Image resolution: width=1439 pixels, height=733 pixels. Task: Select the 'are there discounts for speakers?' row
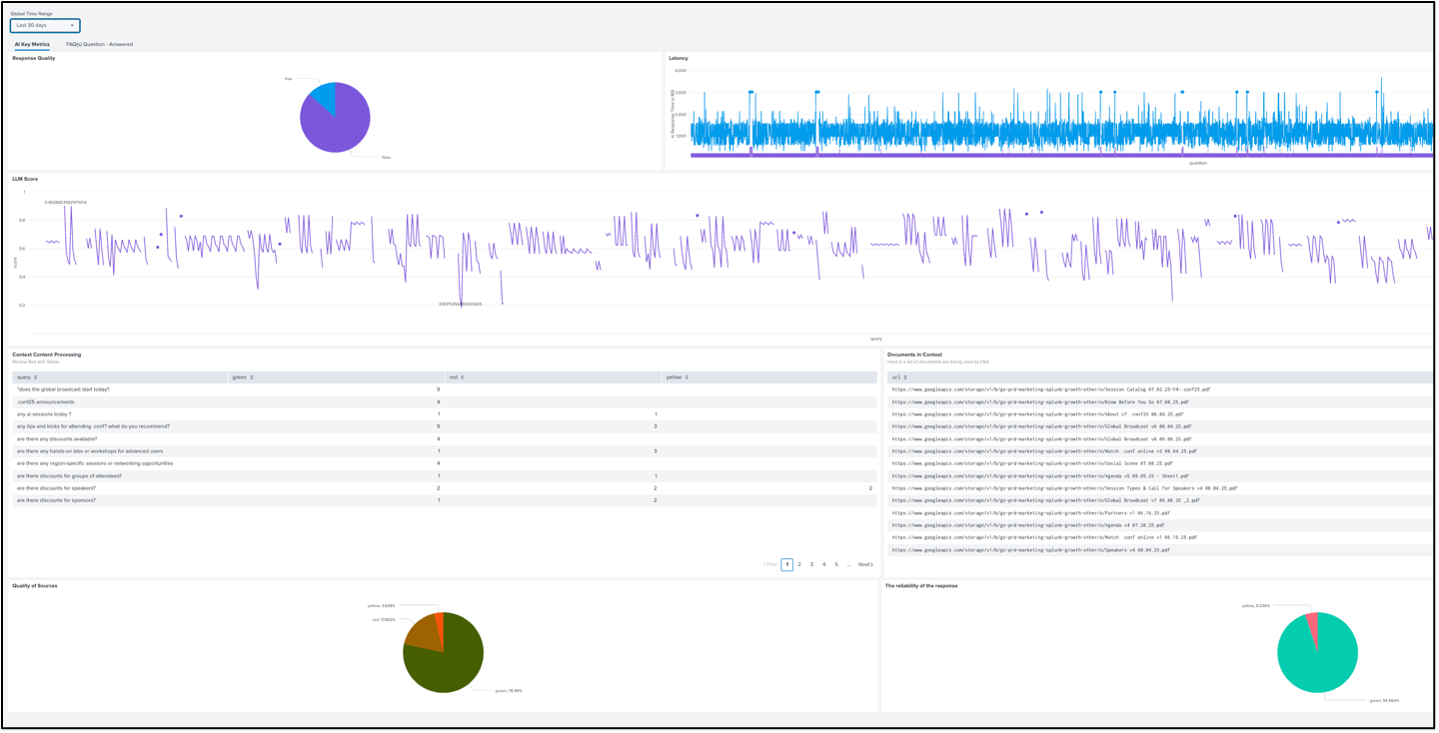coord(57,488)
